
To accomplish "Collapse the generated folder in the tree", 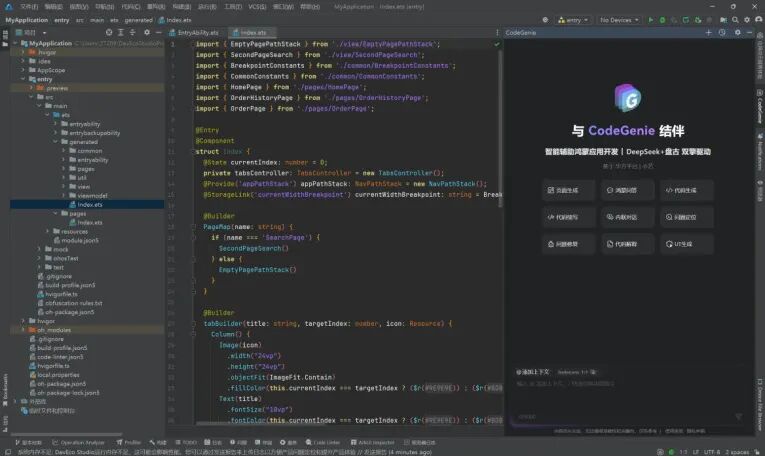I will pos(56,142).
